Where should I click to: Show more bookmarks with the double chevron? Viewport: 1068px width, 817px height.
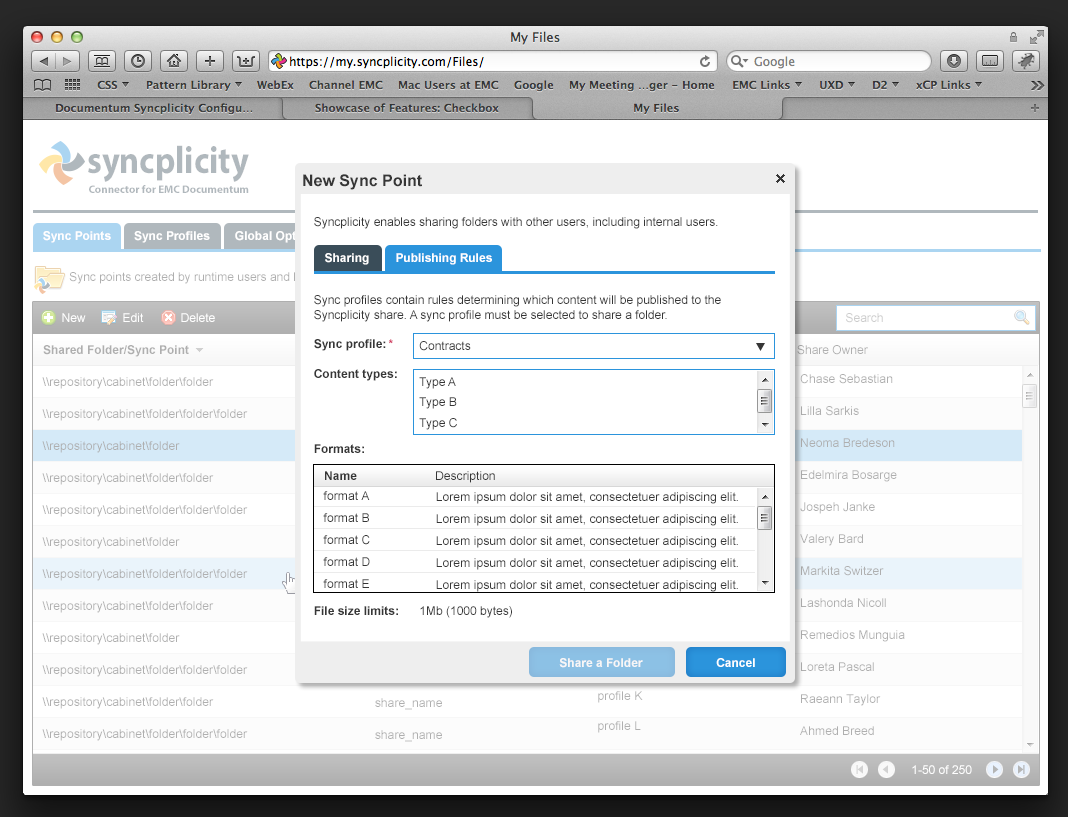1037,85
